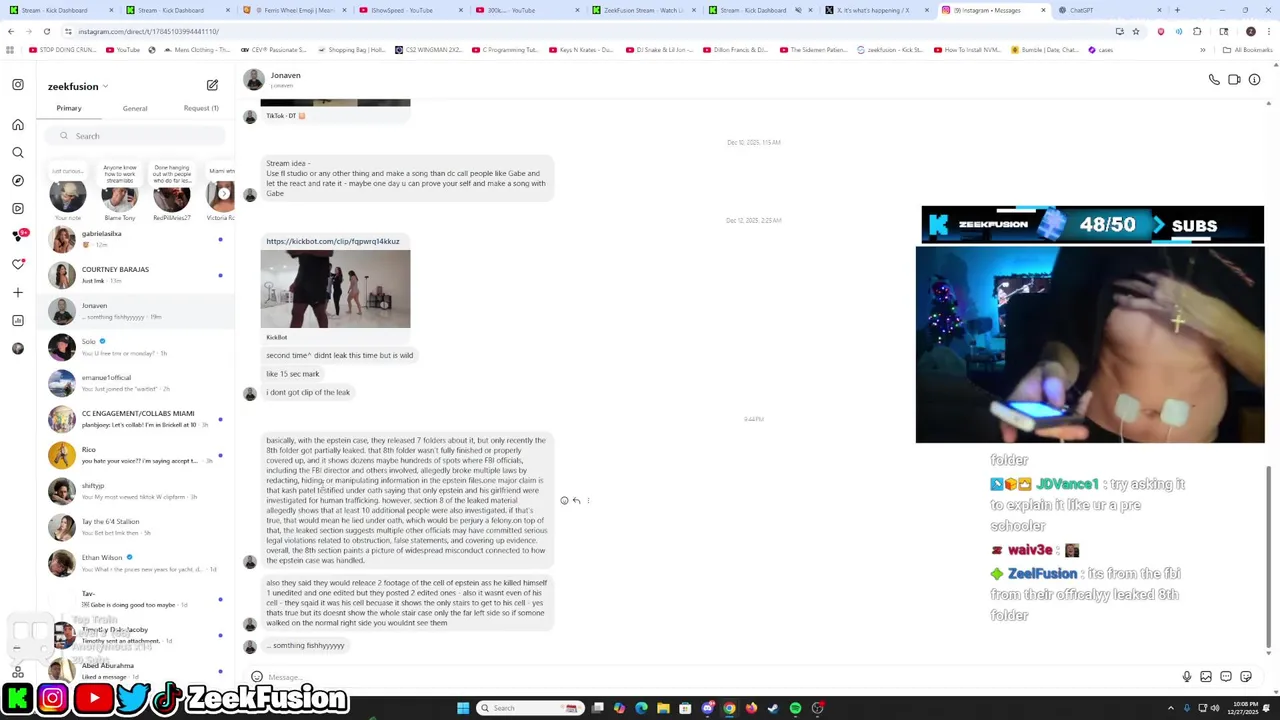Start an audio call with Jonaven
Viewport: 1280px width, 720px height.
tap(1214, 80)
